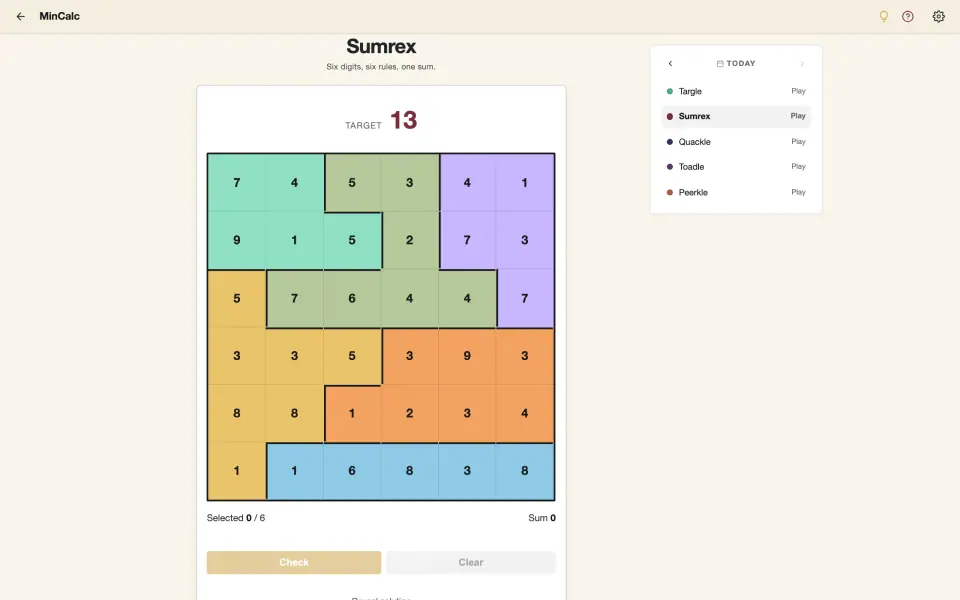The height and width of the screenshot is (600, 960).
Task: Open the question mark help icon
Action: point(908,17)
